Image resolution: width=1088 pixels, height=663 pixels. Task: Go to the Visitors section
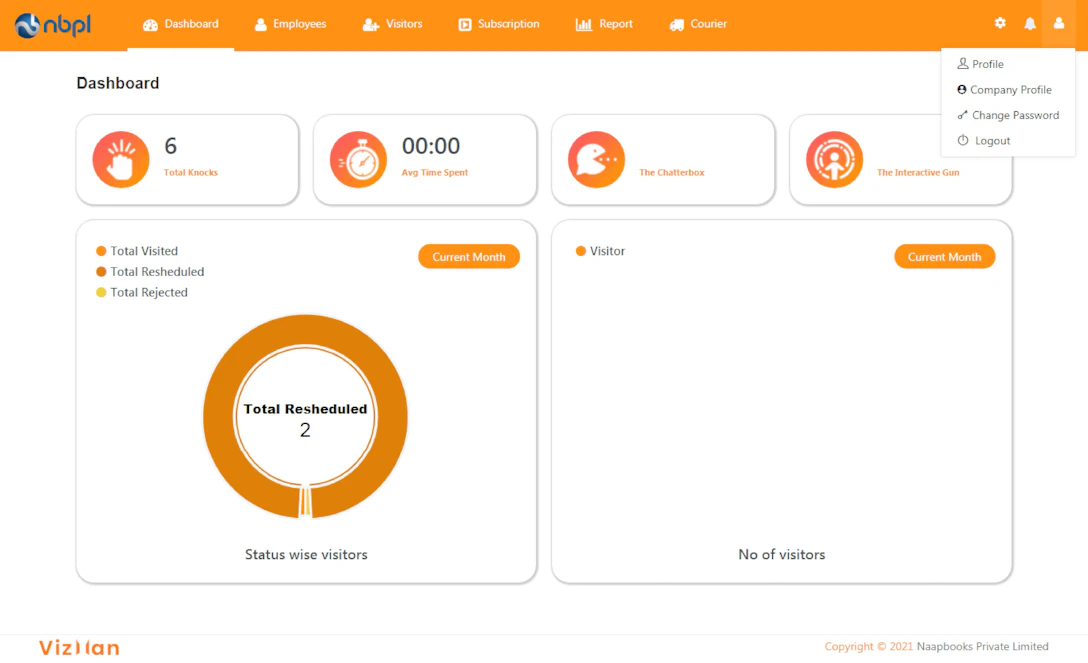(x=392, y=24)
